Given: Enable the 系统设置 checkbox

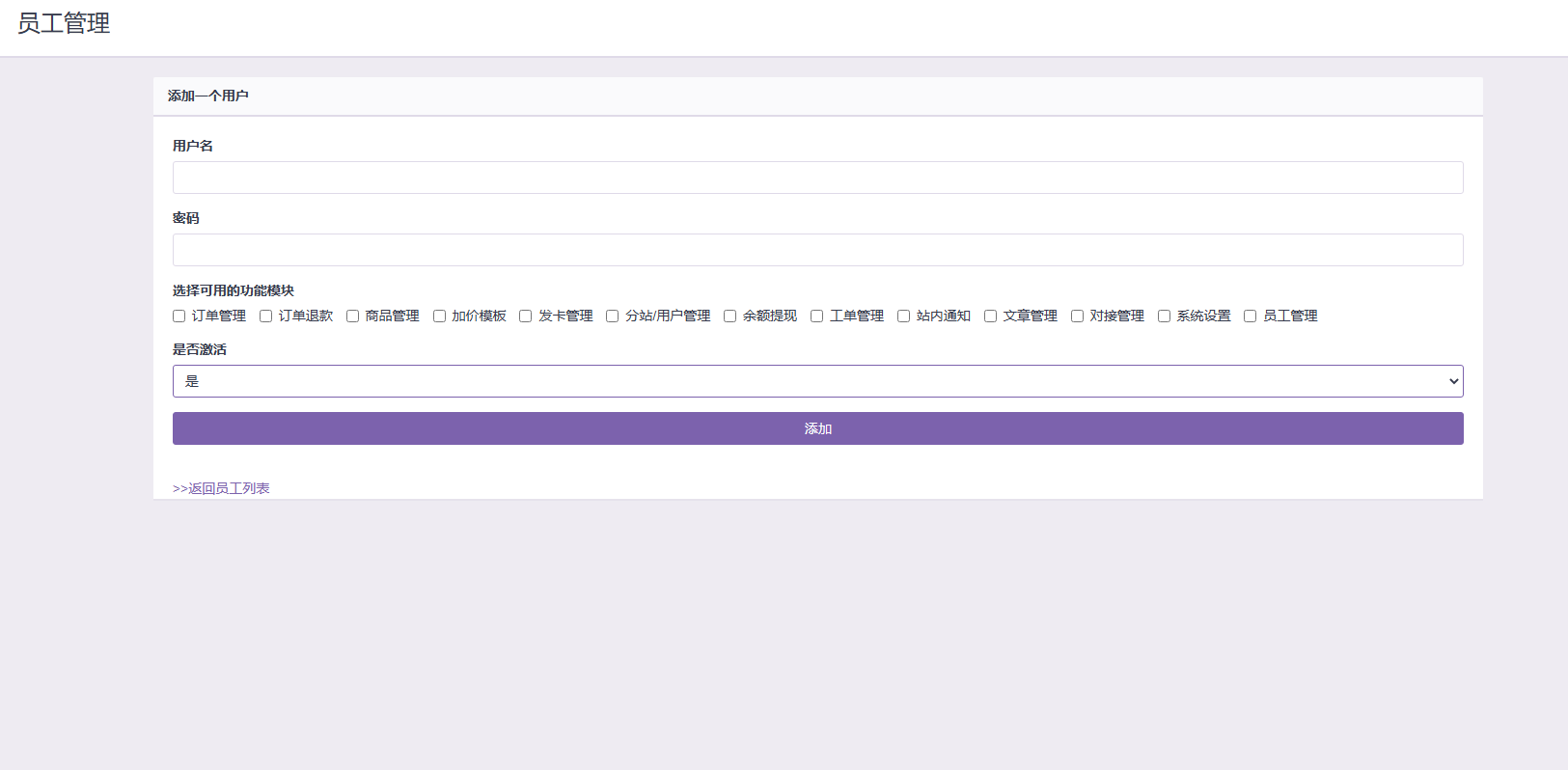Looking at the screenshot, I should 1164,316.
